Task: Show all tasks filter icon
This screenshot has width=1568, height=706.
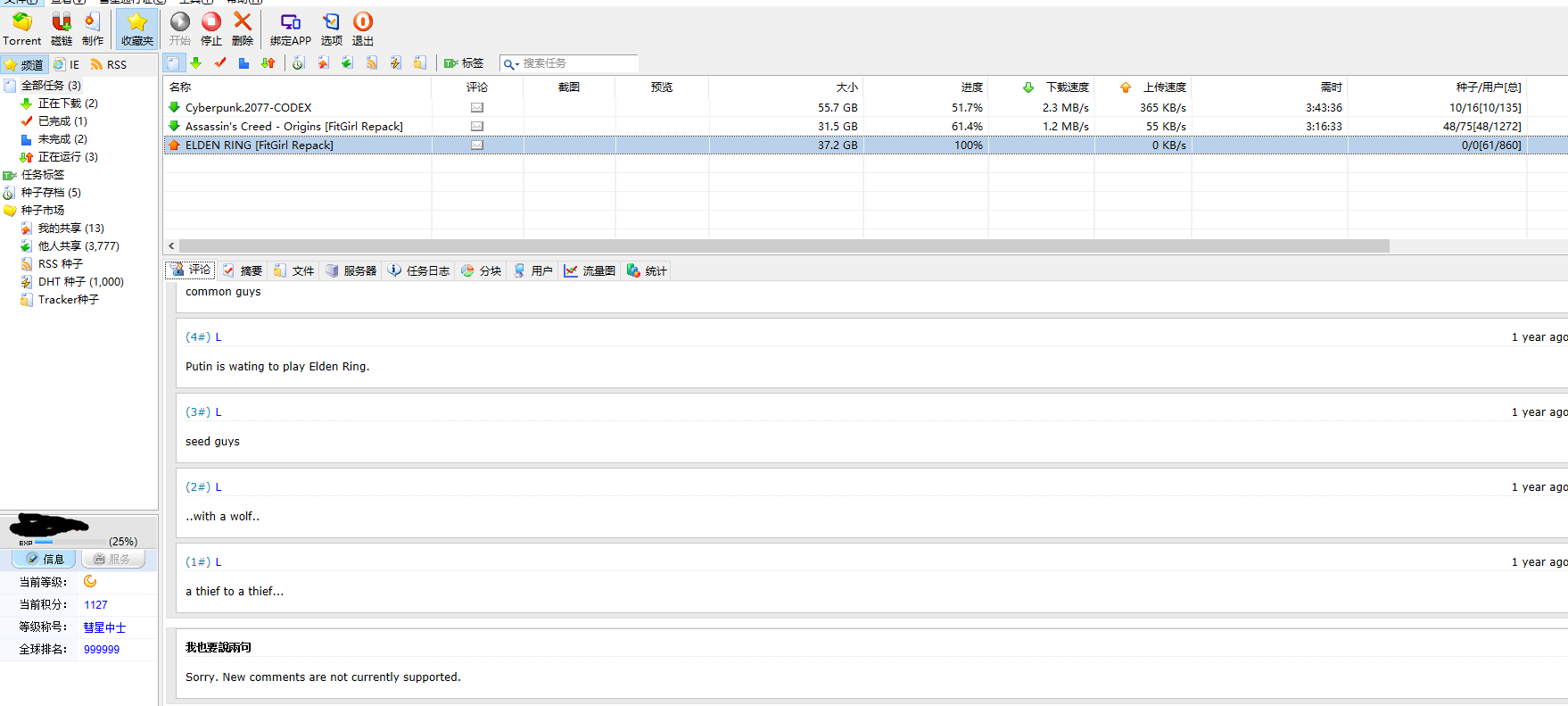Action: click(173, 62)
